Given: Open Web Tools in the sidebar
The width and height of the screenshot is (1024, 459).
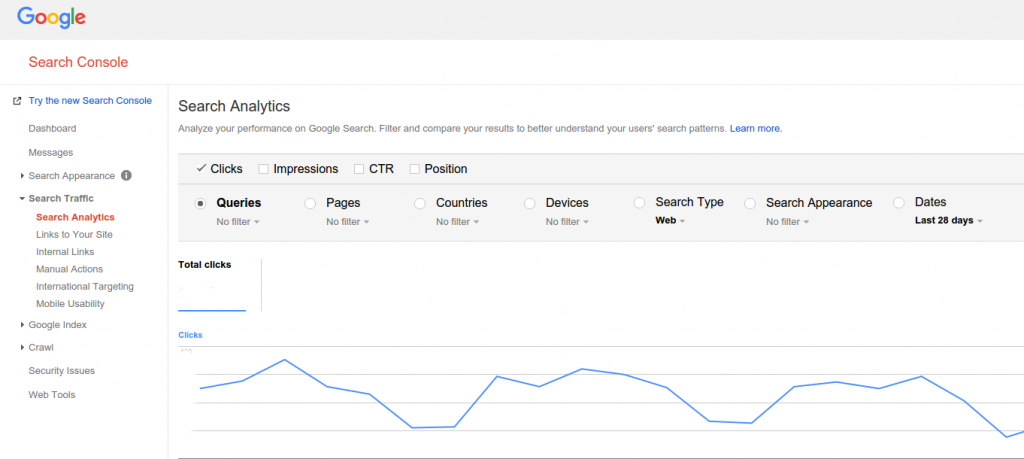Looking at the screenshot, I should 52,395.
